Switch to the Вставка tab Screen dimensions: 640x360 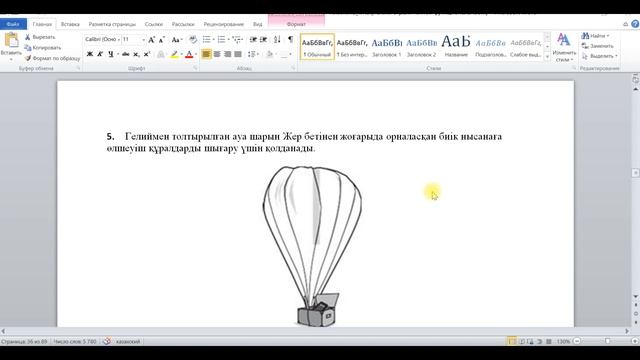click(70, 24)
